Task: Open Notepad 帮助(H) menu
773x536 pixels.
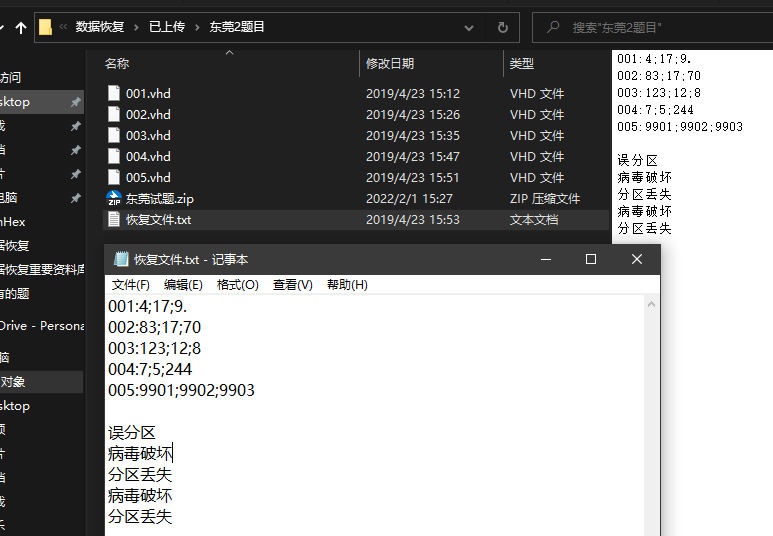Action: click(x=347, y=285)
